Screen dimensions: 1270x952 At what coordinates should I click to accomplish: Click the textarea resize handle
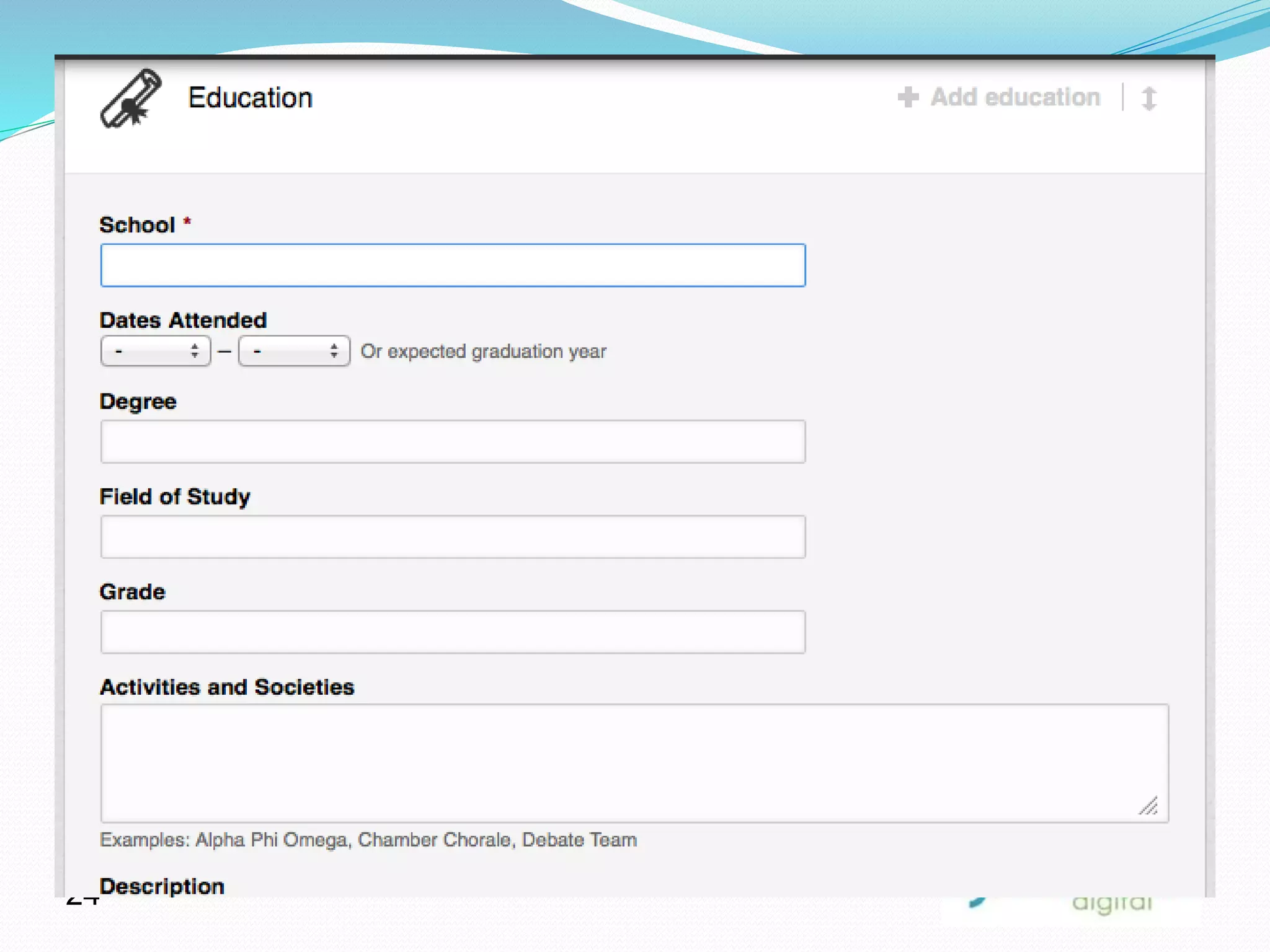tap(1148, 806)
